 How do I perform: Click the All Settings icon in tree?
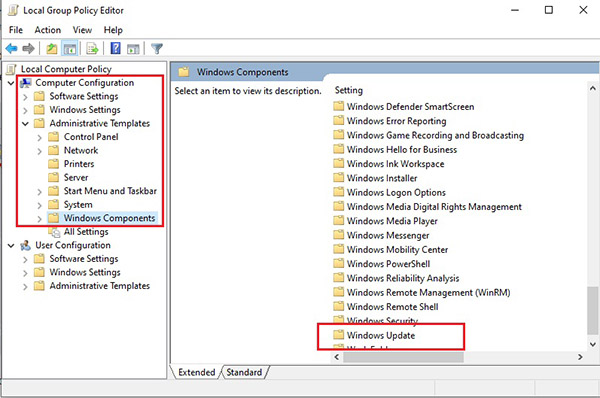pyautogui.click(x=54, y=232)
